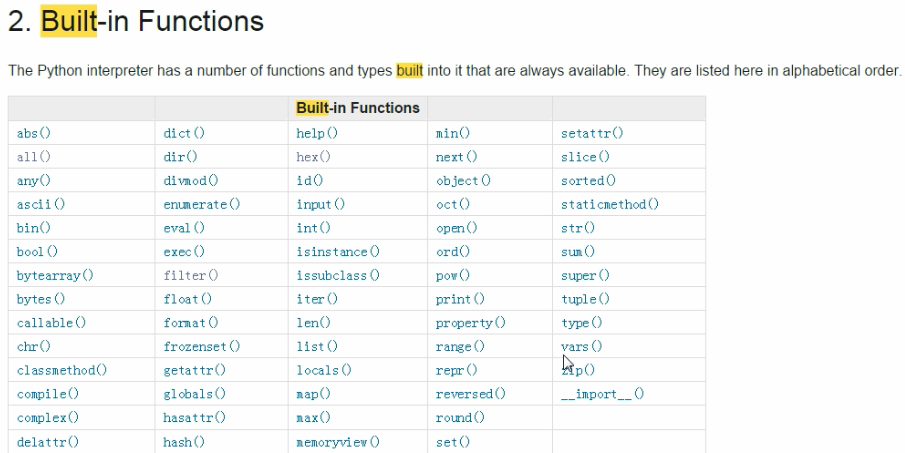Click the locals() link
The height and width of the screenshot is (453, 905).
[324, 370]
